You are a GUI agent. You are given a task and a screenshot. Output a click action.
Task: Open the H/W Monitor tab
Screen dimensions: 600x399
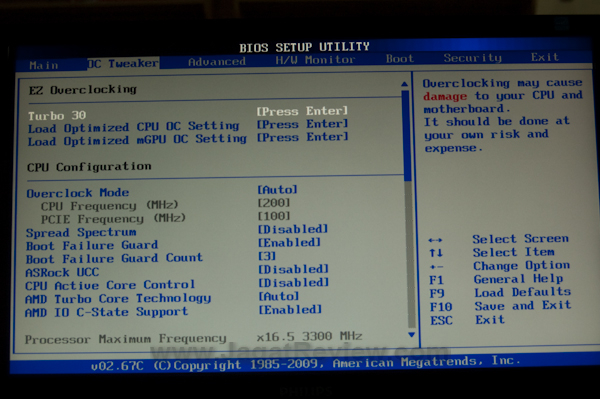tap(315, 60)
